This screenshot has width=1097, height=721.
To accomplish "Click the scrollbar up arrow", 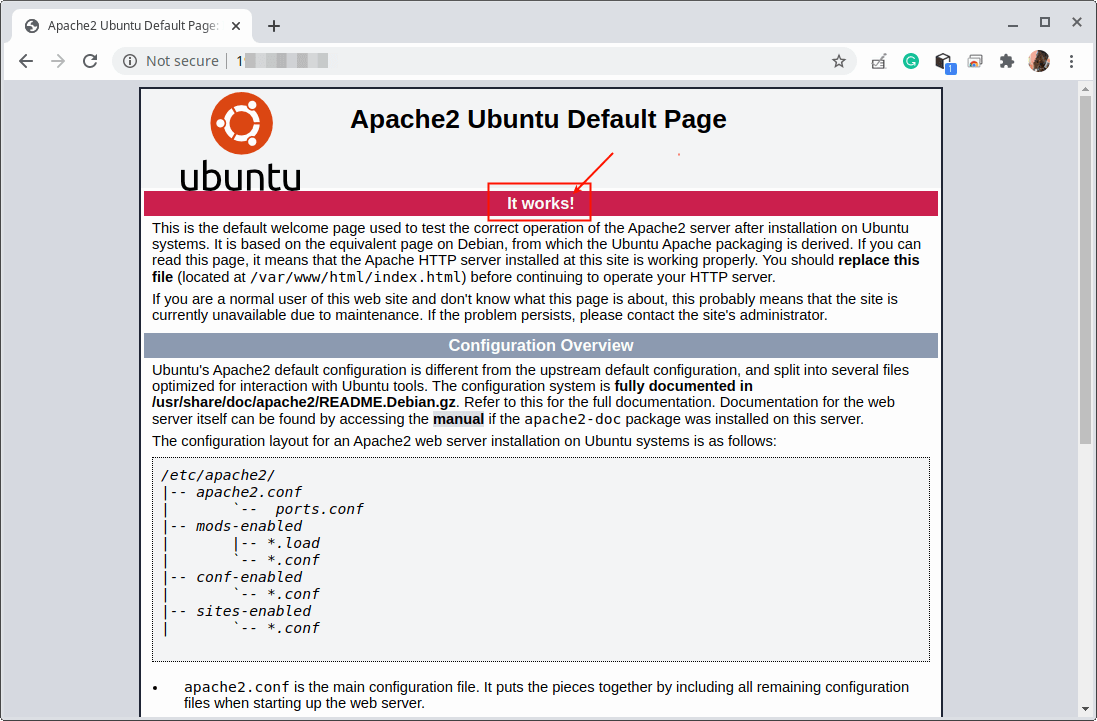I will [x=1086, y=89].
